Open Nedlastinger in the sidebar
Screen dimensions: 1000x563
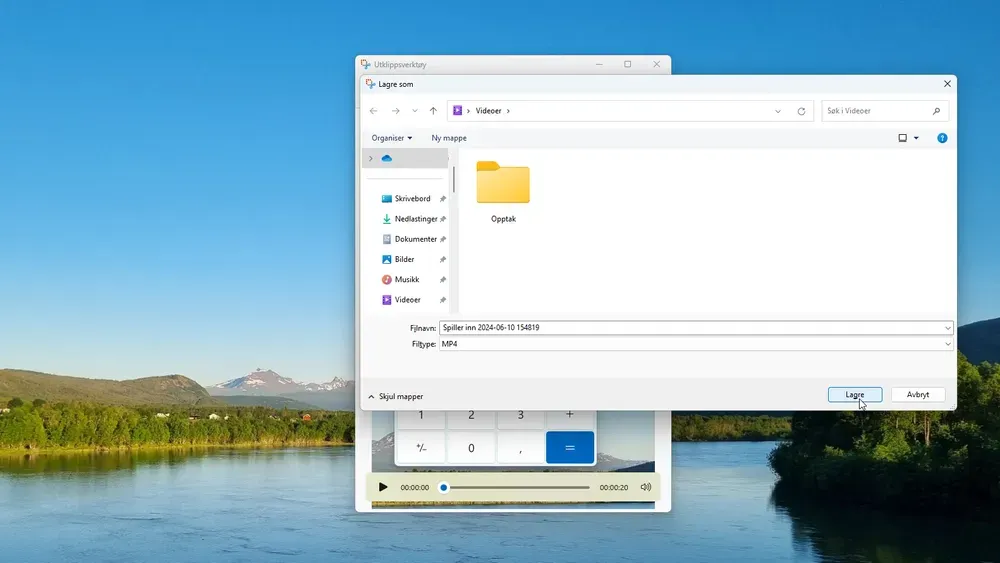coord(415,219)
